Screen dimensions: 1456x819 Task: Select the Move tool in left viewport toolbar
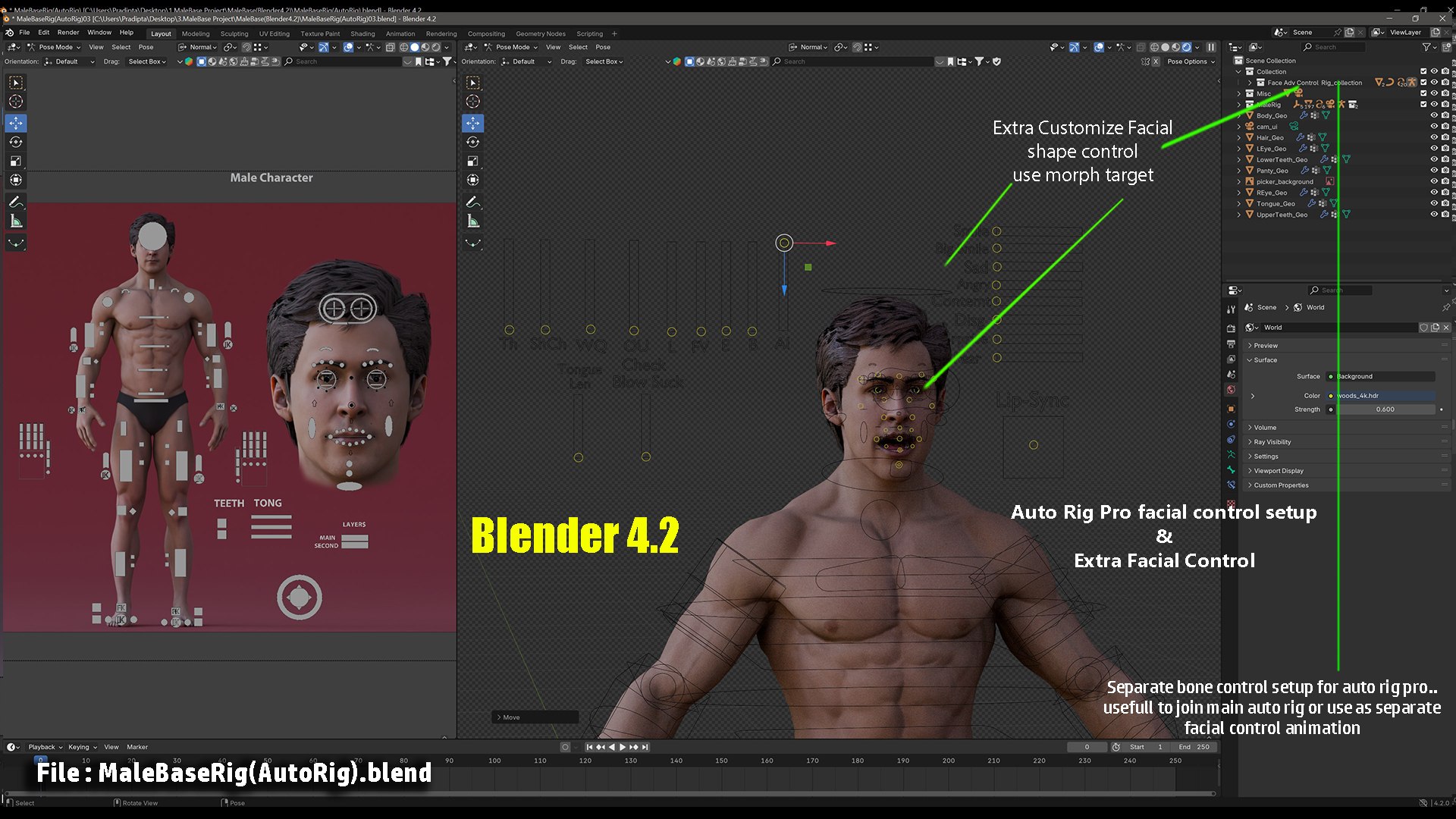[16, 123]
